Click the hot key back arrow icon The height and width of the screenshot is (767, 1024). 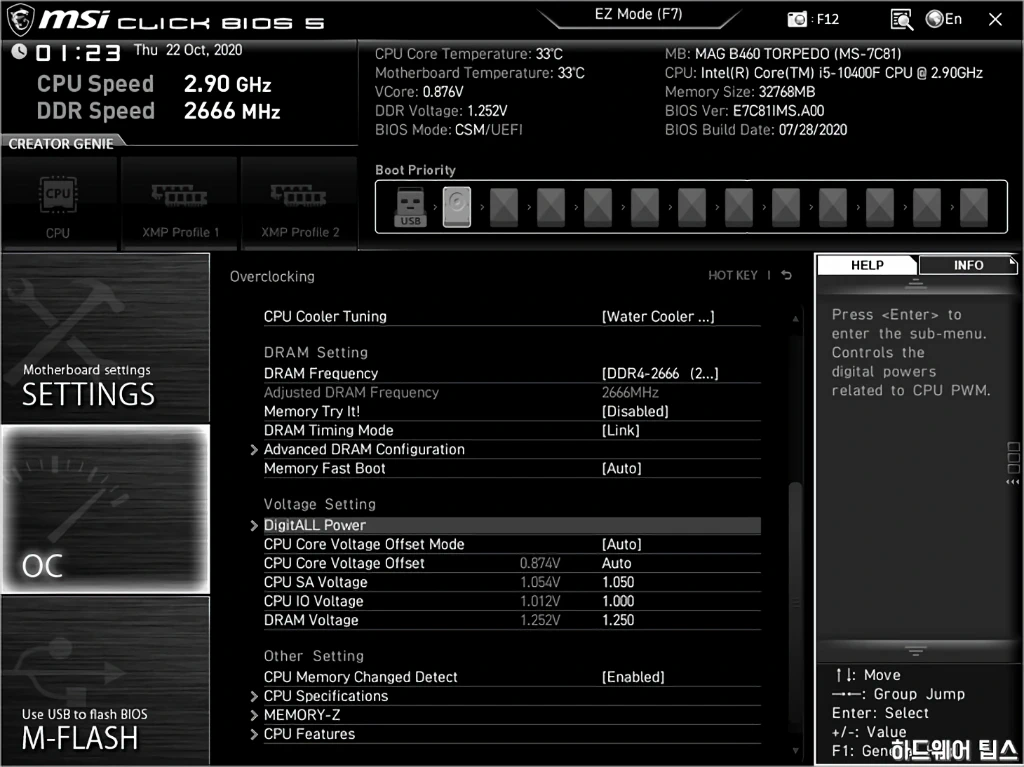[x=787, y=275]
